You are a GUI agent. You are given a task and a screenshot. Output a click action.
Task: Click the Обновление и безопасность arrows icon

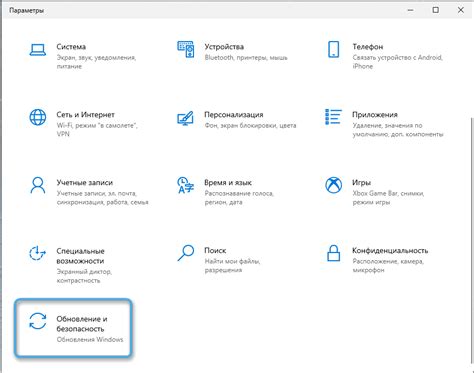[x=38, y=321]
